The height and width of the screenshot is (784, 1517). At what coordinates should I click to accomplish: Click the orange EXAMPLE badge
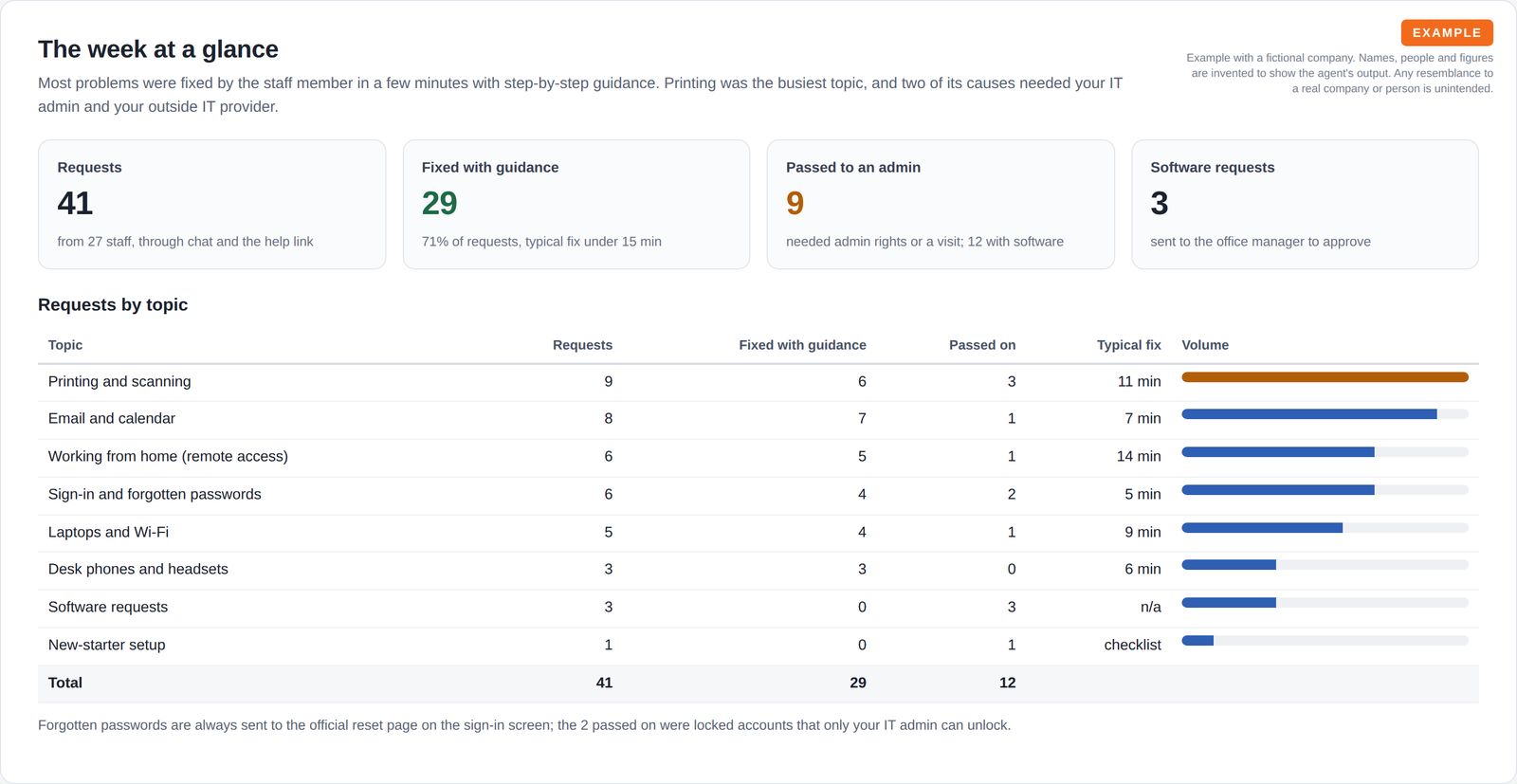[1447, 32]
